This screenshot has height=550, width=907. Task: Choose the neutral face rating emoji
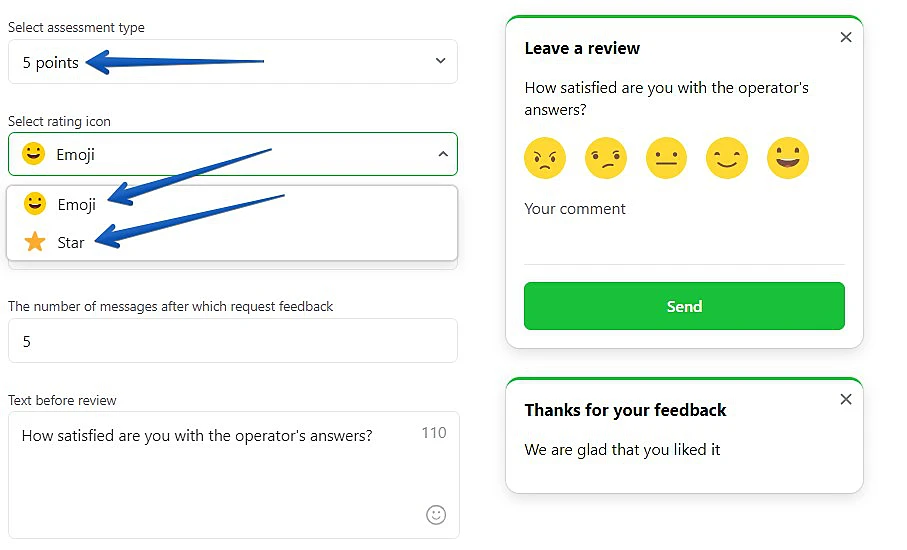click(x=666, y=158)
